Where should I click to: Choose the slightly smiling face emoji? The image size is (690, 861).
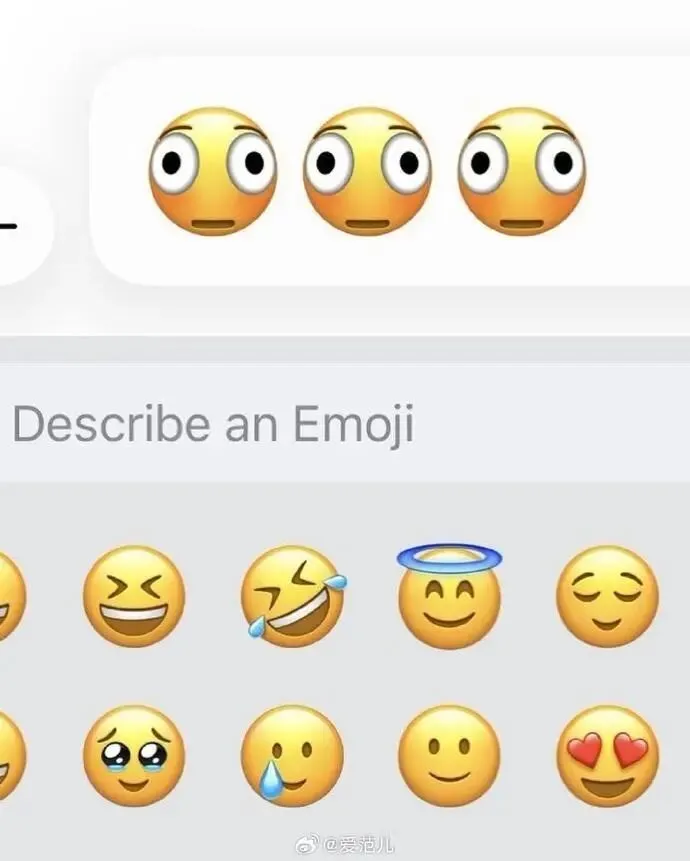tap(450, 756)
